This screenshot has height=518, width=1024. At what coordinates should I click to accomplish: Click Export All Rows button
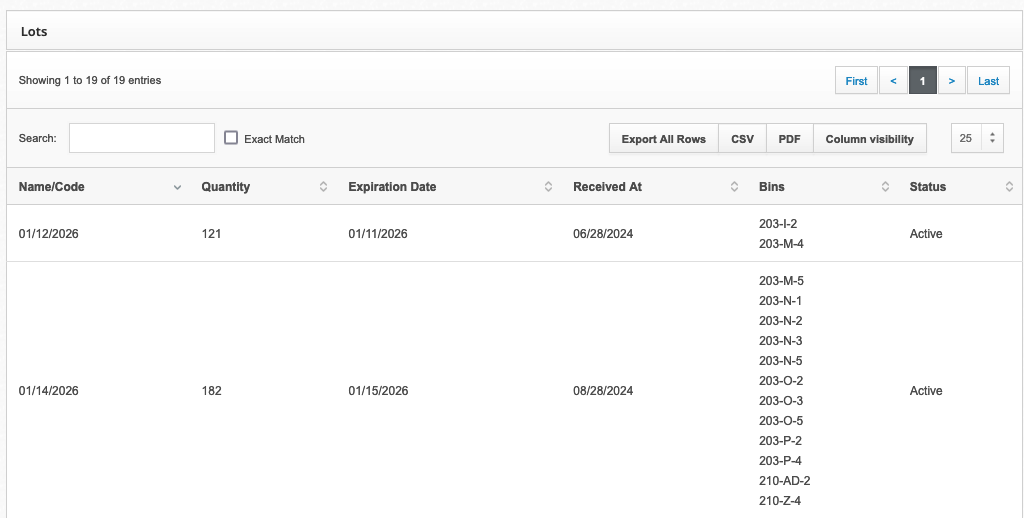pos(664,138)
